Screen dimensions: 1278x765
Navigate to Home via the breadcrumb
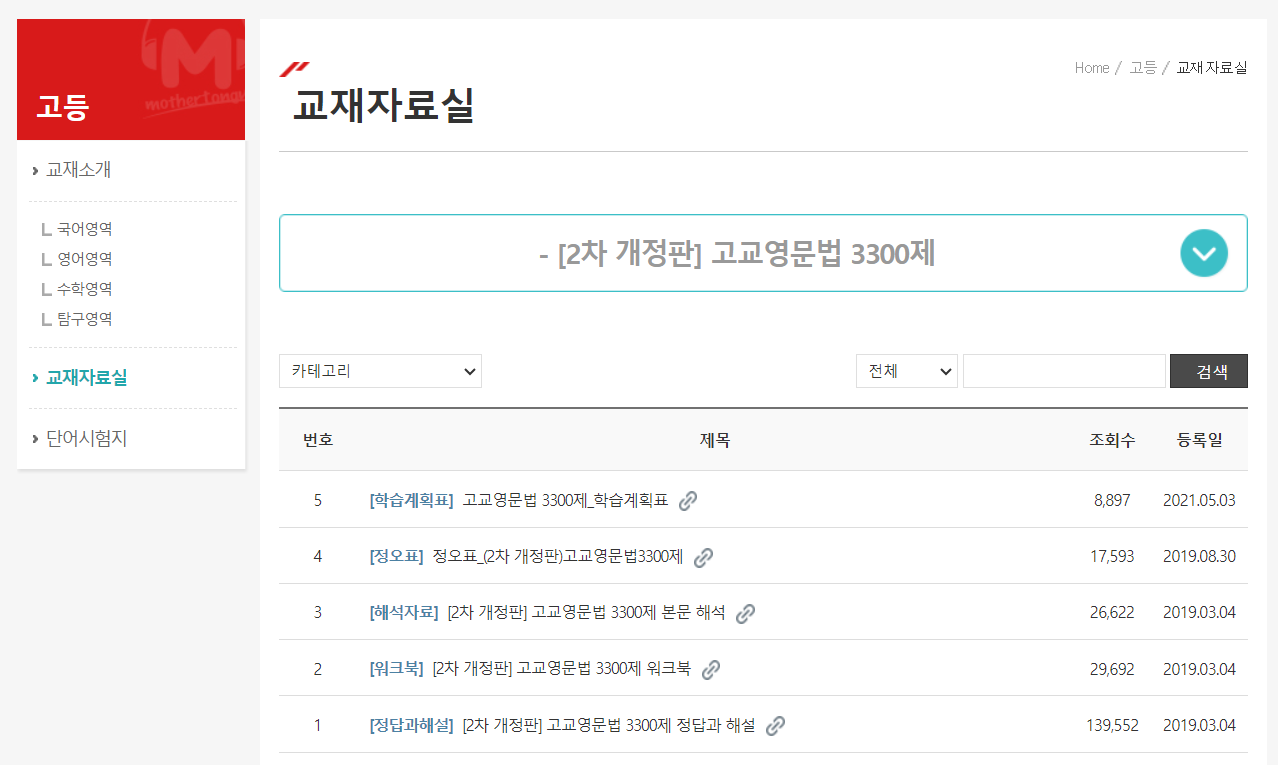tap(1091, 68)
